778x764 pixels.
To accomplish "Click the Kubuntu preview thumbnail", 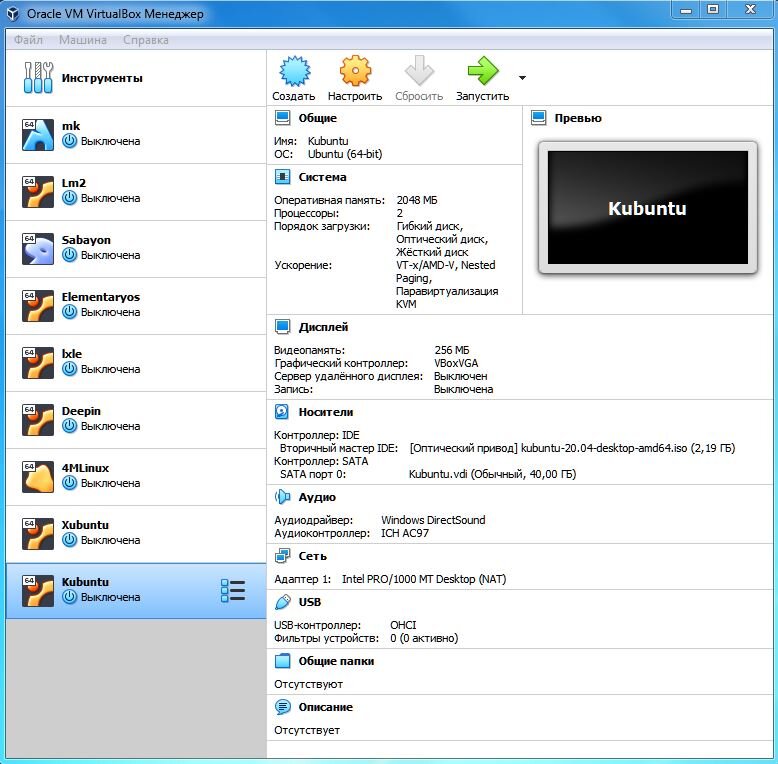I will click(648, 207).
